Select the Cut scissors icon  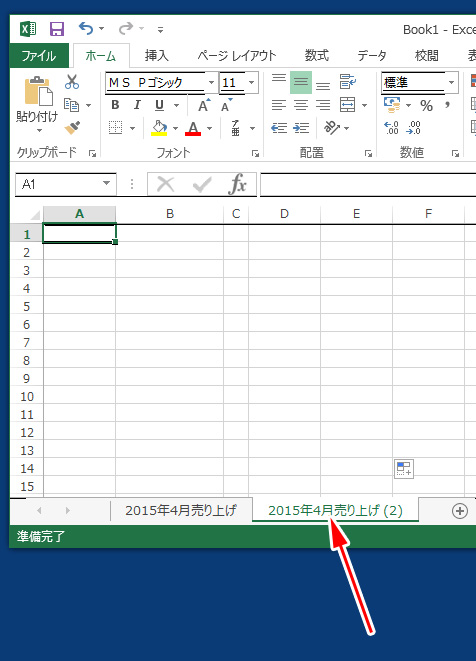tap(72, 82)
